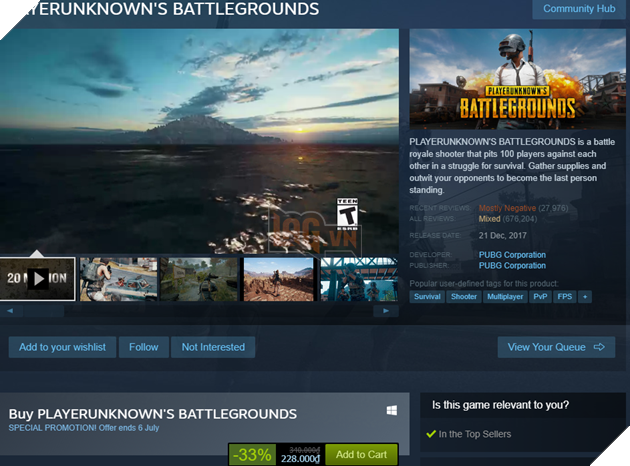Click the 228.000₫ discounted price
630x466 pixels.
[300, 459]
